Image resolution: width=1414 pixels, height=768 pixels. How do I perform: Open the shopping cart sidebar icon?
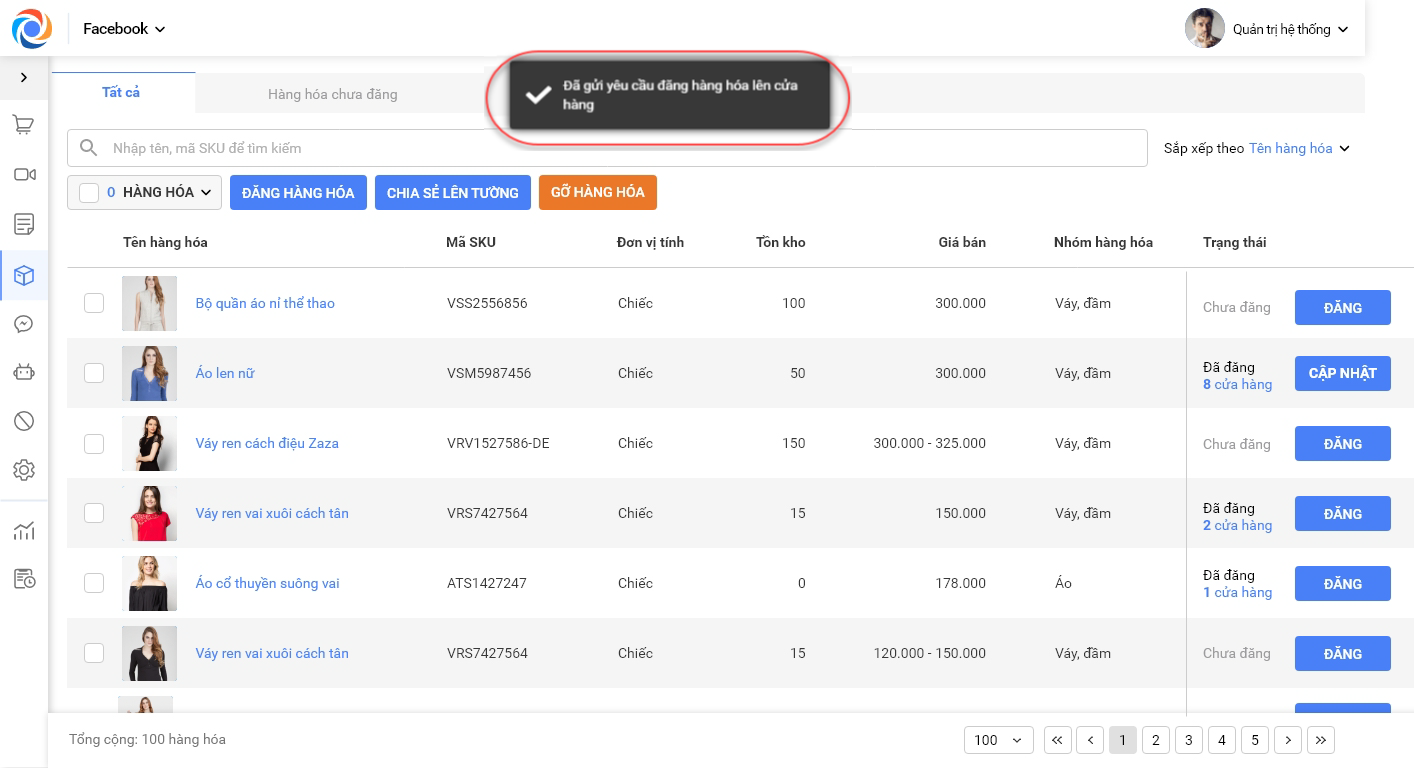coord(24,125)
